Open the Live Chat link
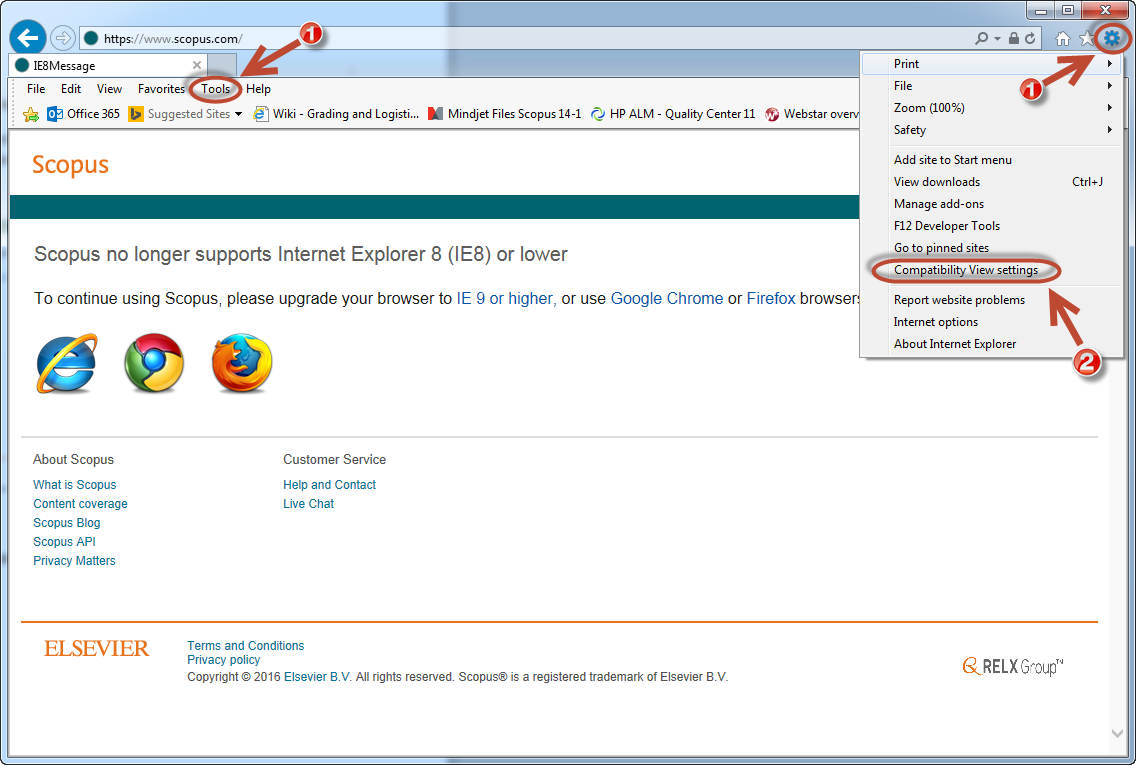 pyautogui.click(x=309, y=503)
